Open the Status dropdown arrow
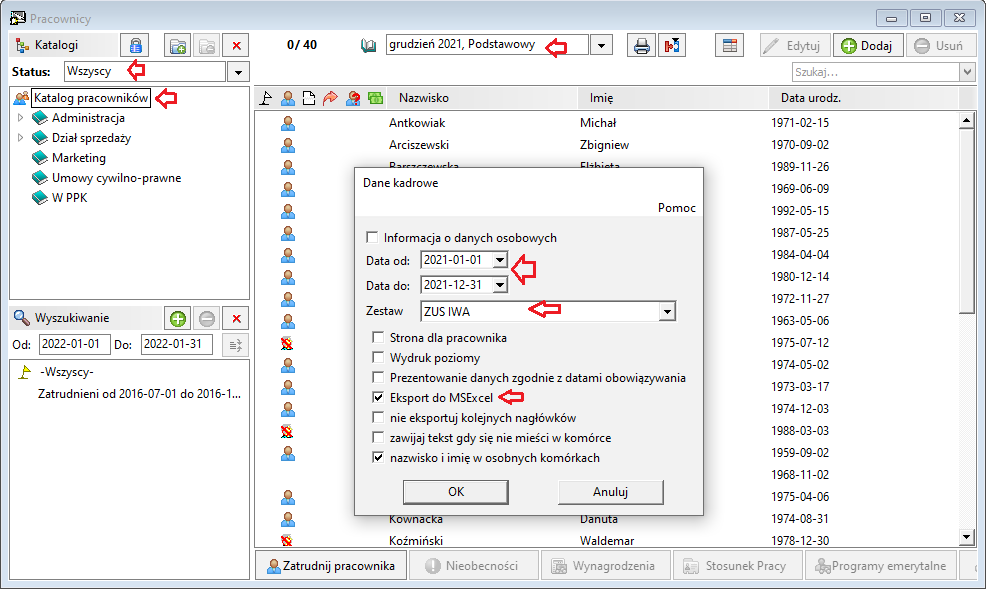Image resolution: width=988 pixels, height=592 pixels. (x=238, y=72)
